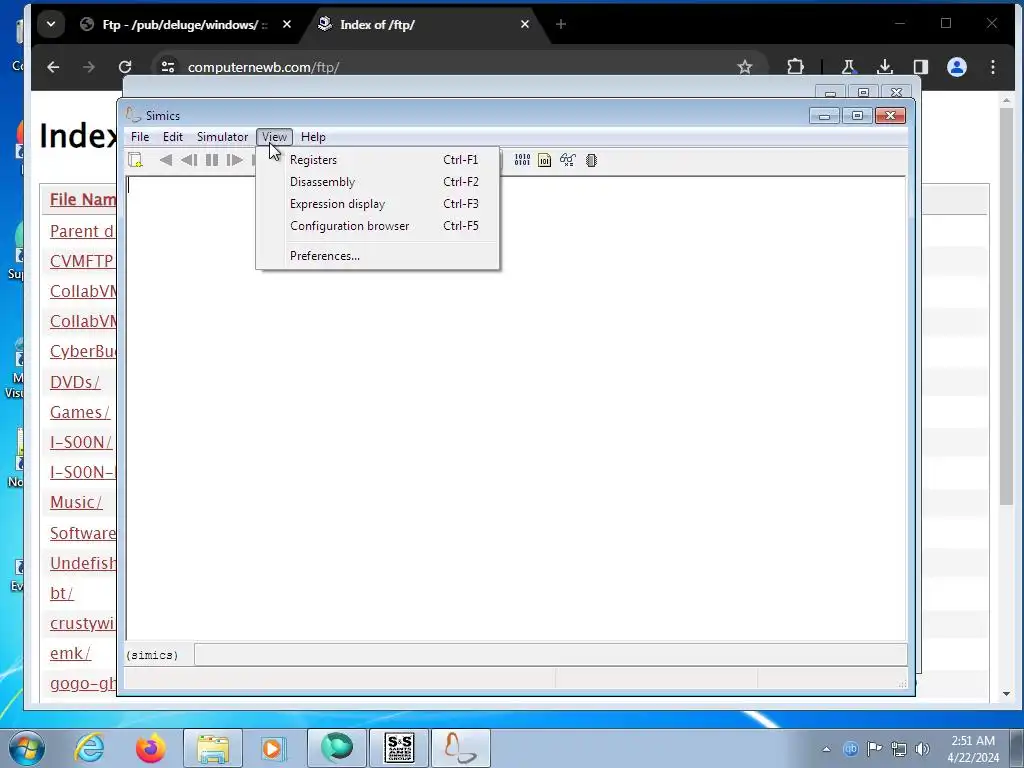The width and height of the screenshot is (1024, 768).
Task: Sort by the File Name column header link
Action: pyautogui.click(x=82, y=199)
